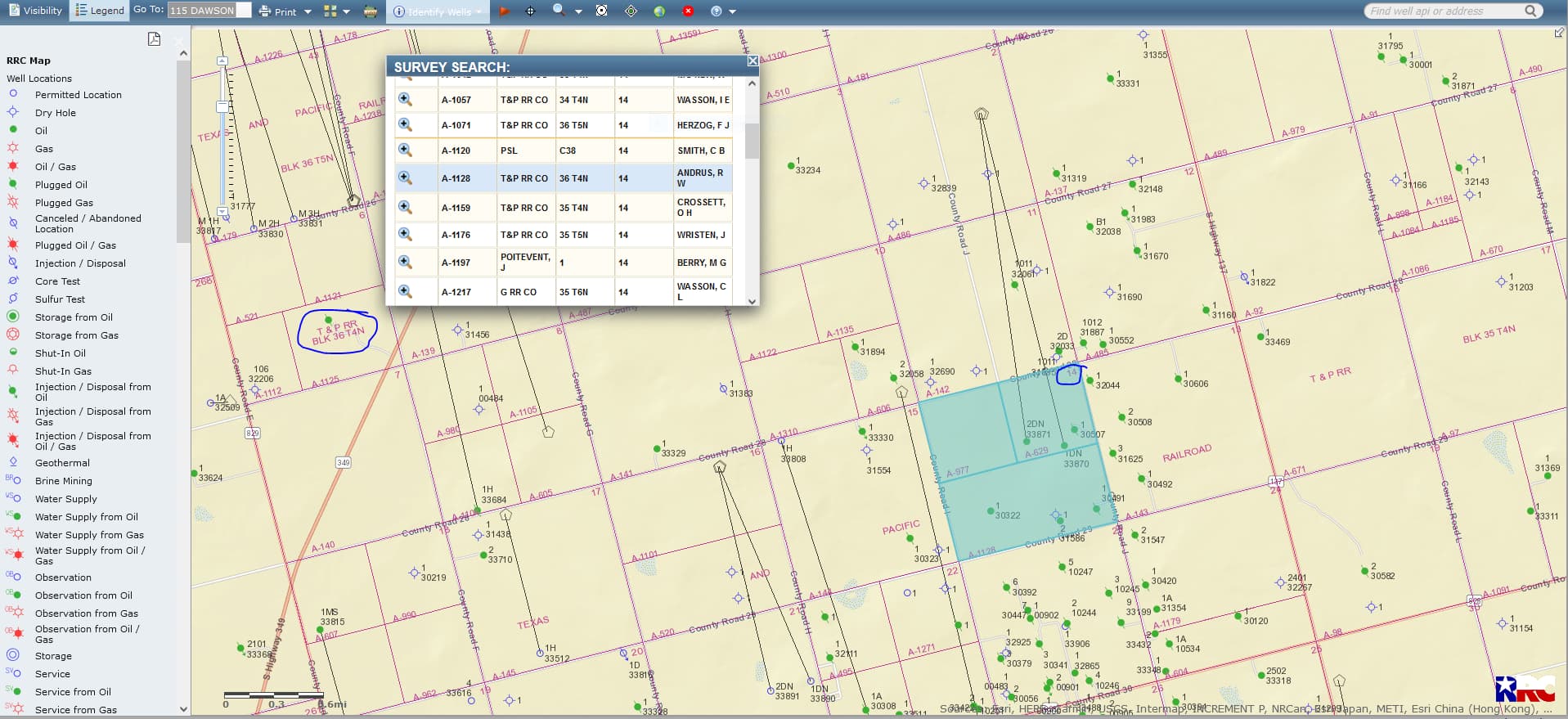1568x719 pixels.
Task: Click the map zoom slider handle
Action: pyautogui.click(x=222, y=107)
